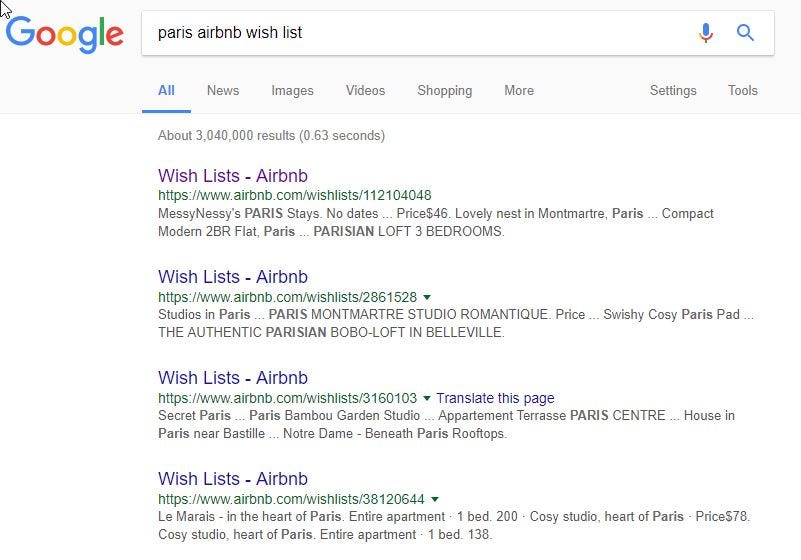Image resolution: width=801 pixels, height=560 pixels.
Task: Open the Secret Paris Wish Lists result
Action: (233, 378)
